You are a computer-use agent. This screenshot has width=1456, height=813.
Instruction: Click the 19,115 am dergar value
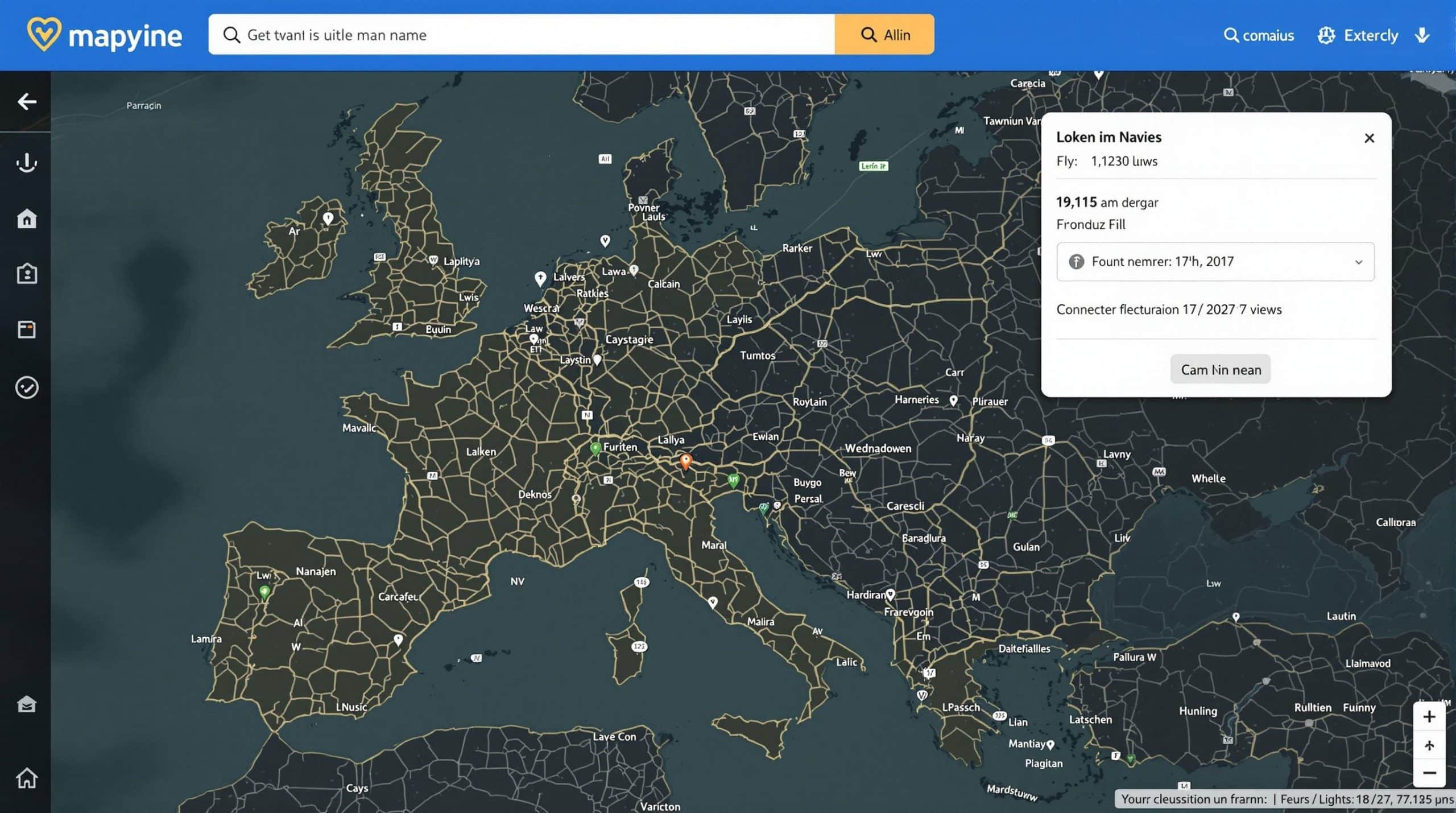1107,203
